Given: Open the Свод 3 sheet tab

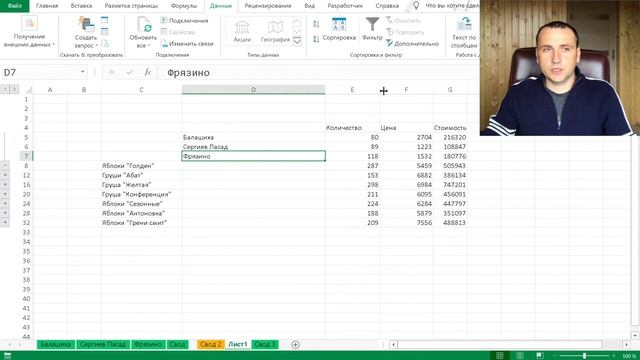Looking at the screenshot, I should click(264, 344).
